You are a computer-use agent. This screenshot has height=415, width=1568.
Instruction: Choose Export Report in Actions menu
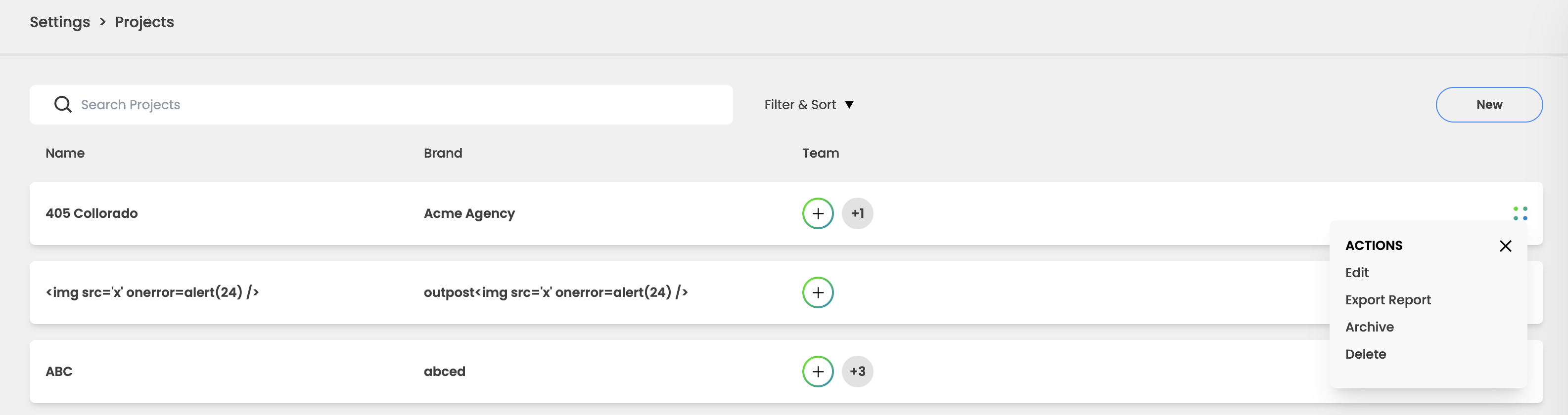point(1388,300)
